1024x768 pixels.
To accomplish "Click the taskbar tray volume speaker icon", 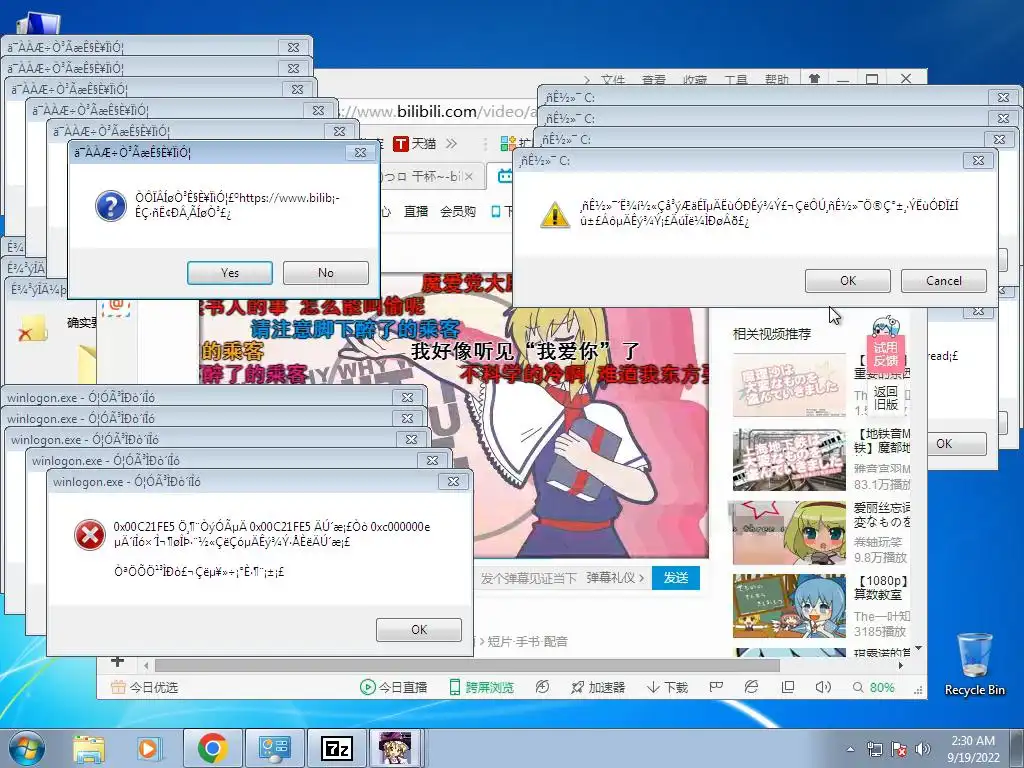I will tap(923, 749).
